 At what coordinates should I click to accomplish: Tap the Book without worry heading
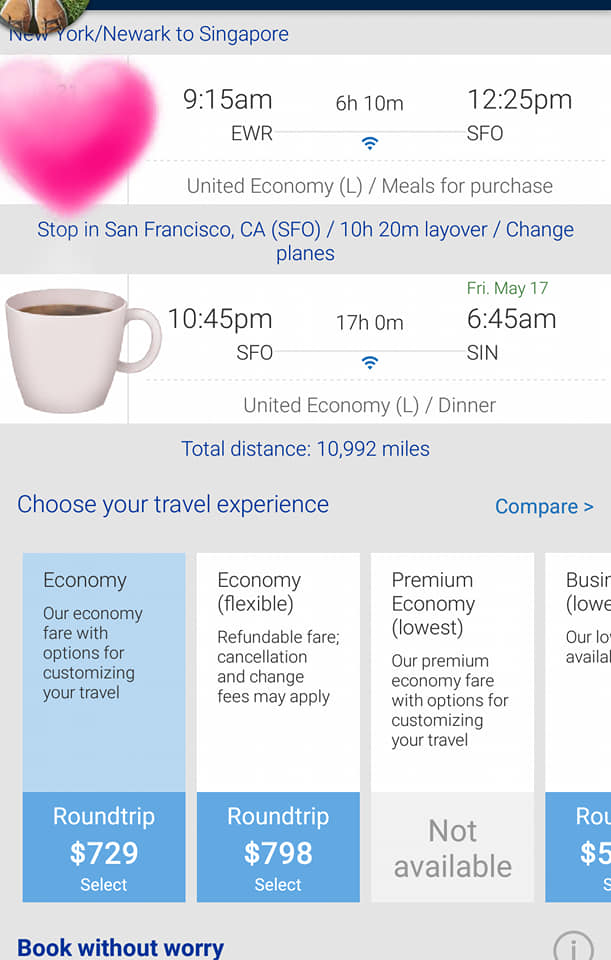121,947
